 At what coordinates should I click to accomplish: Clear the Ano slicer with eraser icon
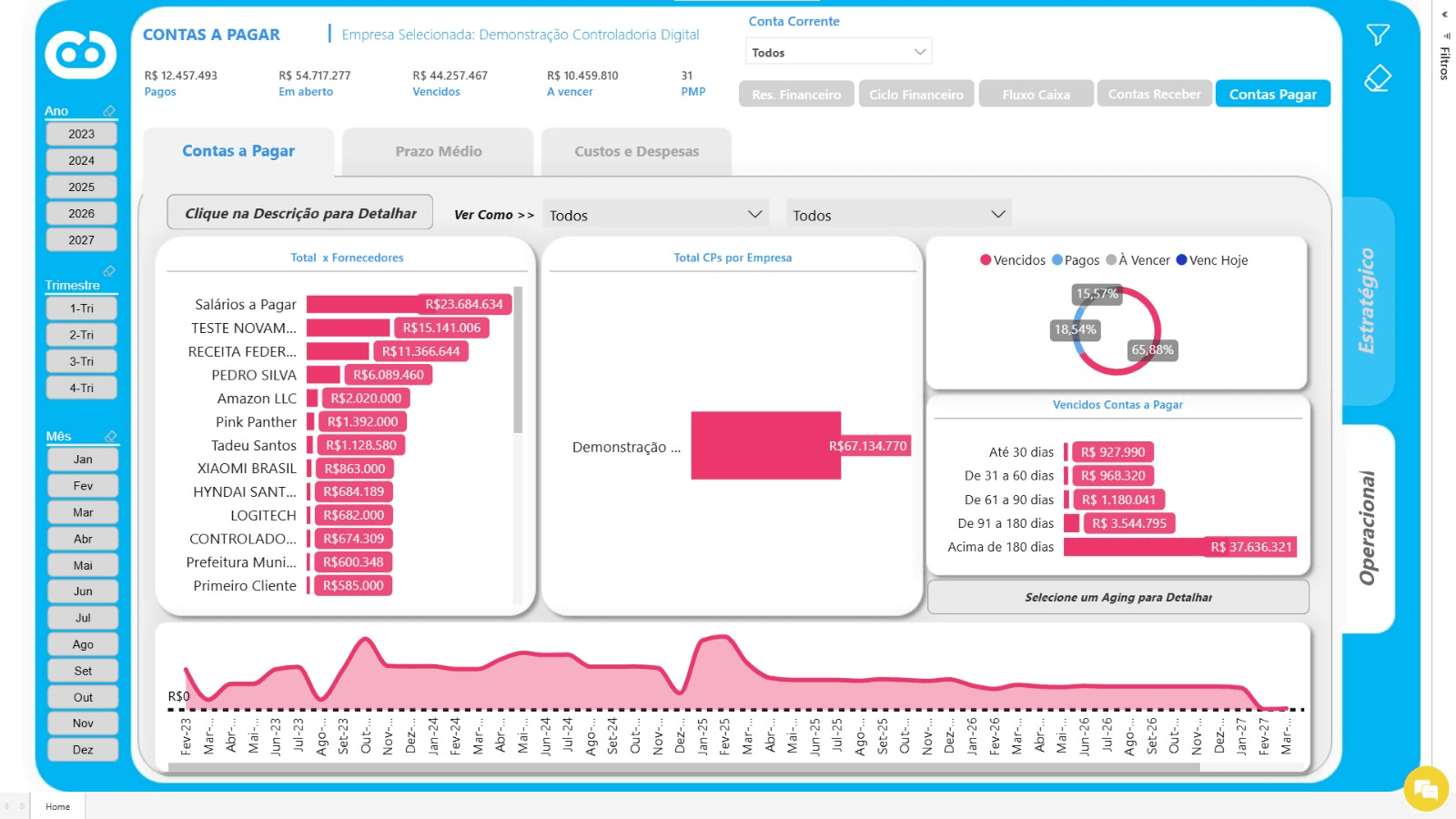109,111
